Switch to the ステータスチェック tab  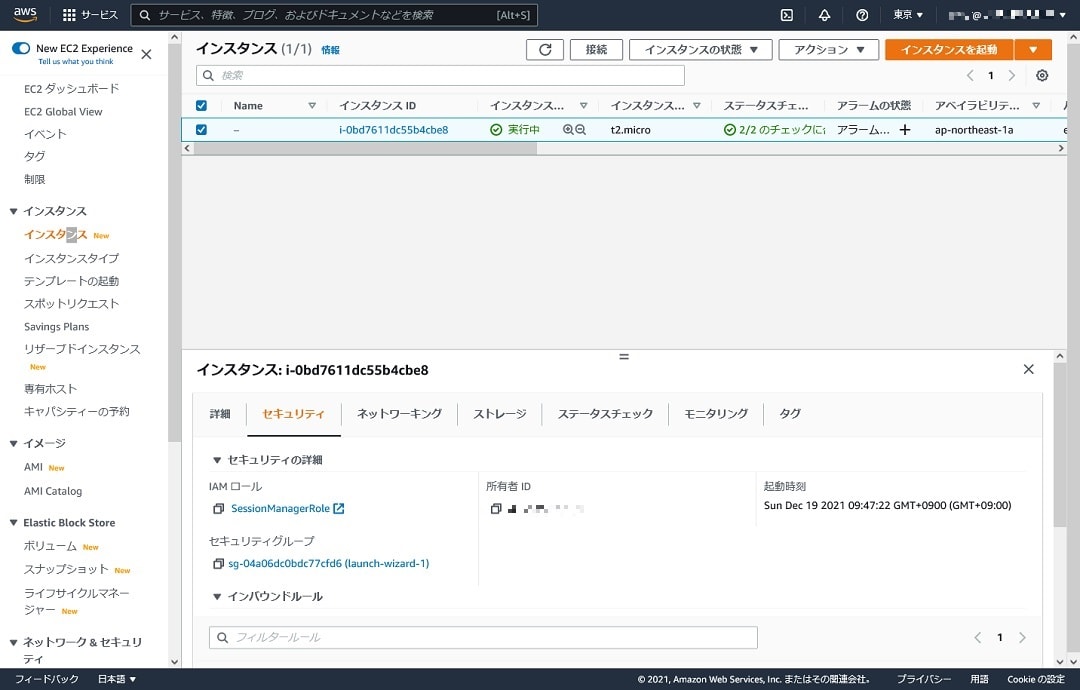pos(605,414)
